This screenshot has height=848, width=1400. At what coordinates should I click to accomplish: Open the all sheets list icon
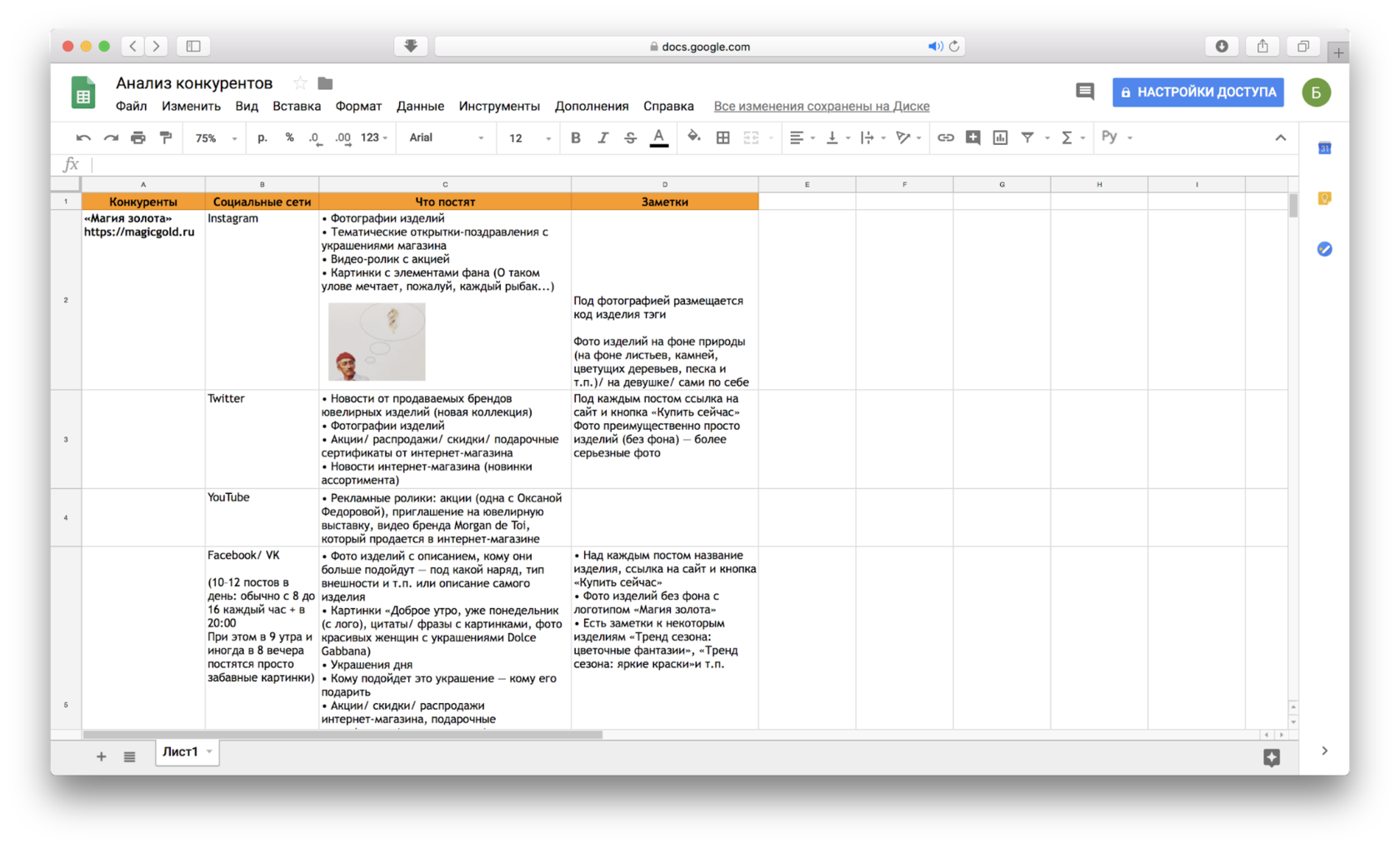point(129,756)
